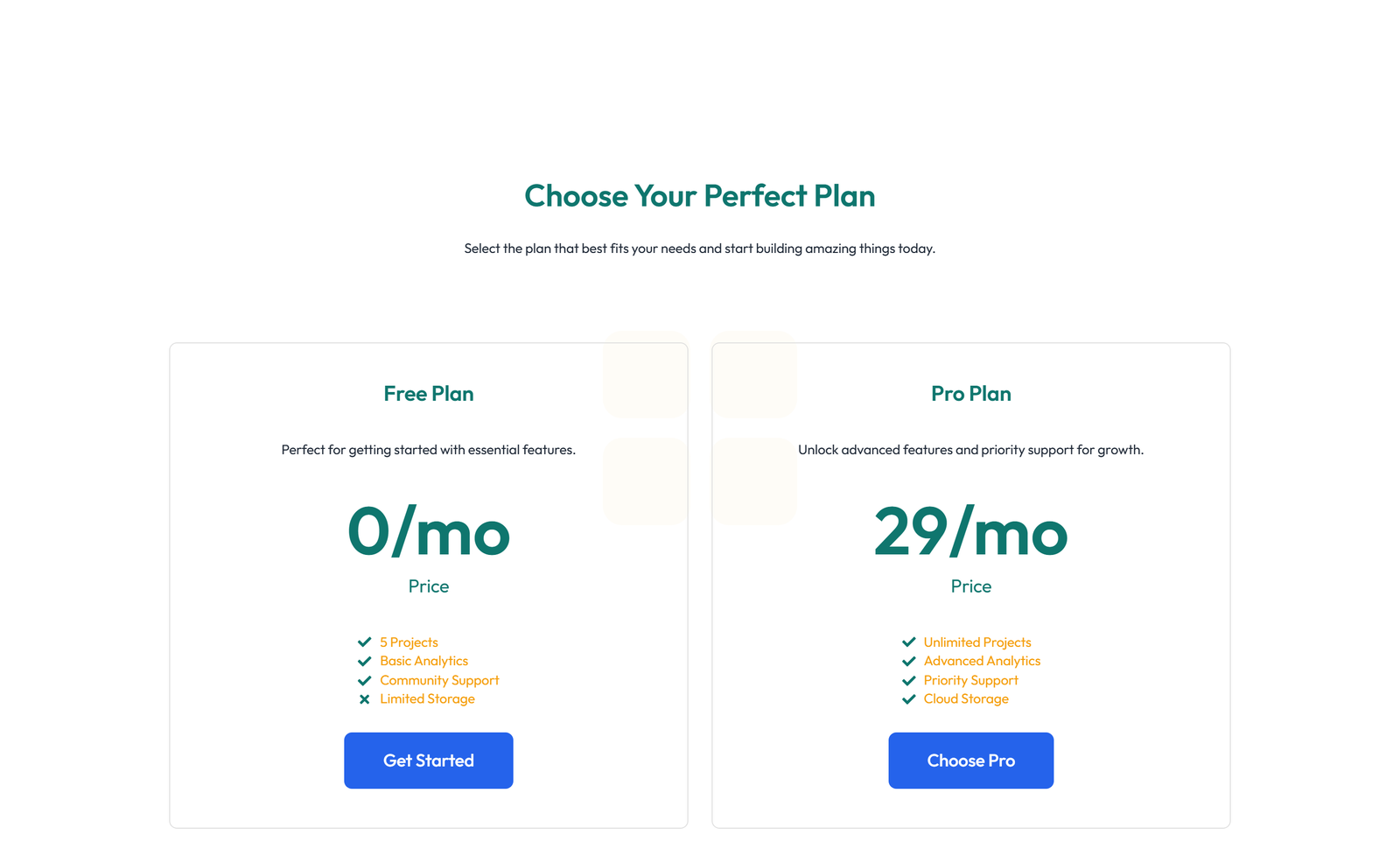1400x856 pixels.
Task: Click the Free Plan description text
Action: [428, 450]
